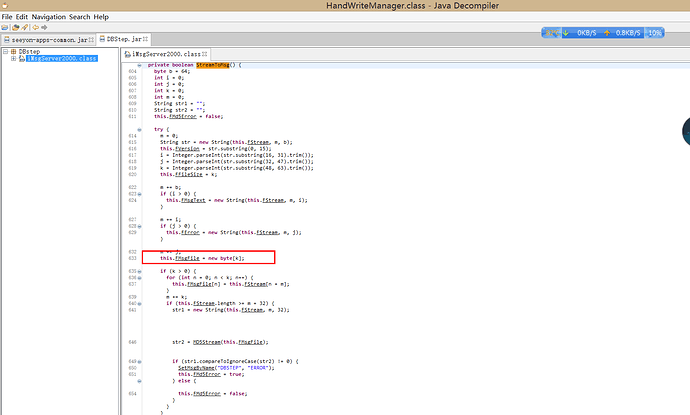Open the Search menu
690x415 pixels.
pos(79,17)
